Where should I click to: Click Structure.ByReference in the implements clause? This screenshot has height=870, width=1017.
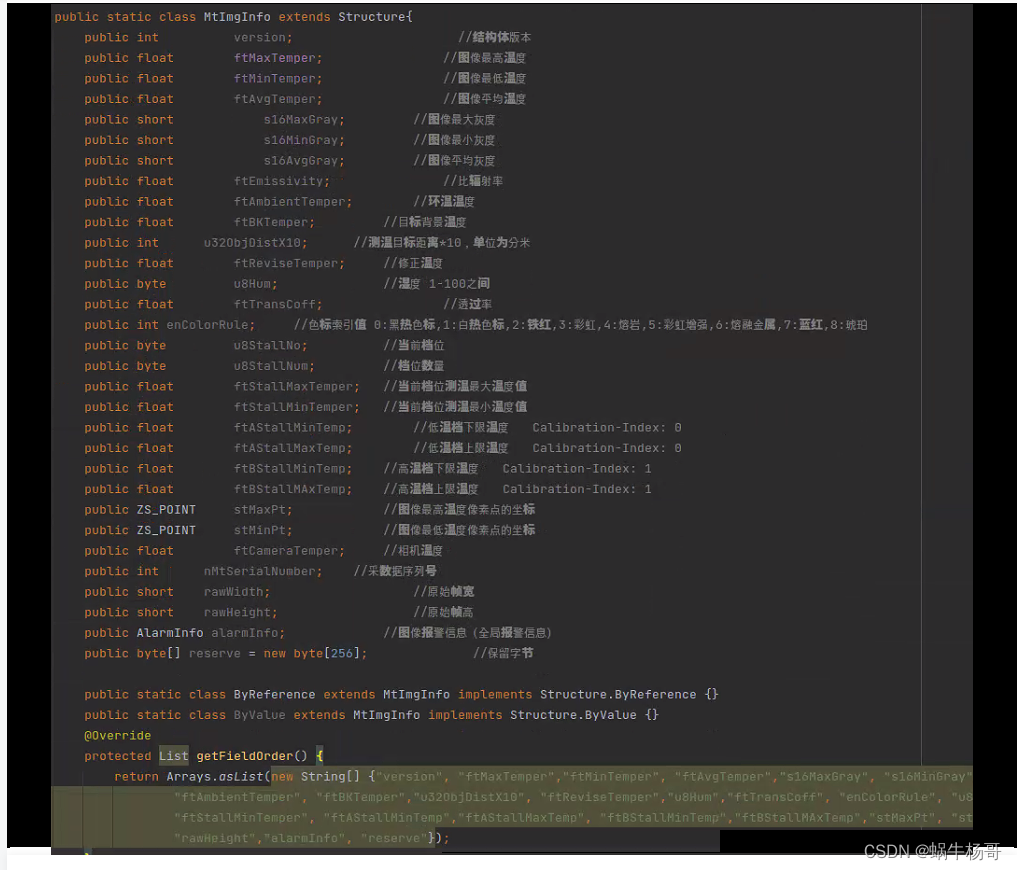tap(618, 695)
